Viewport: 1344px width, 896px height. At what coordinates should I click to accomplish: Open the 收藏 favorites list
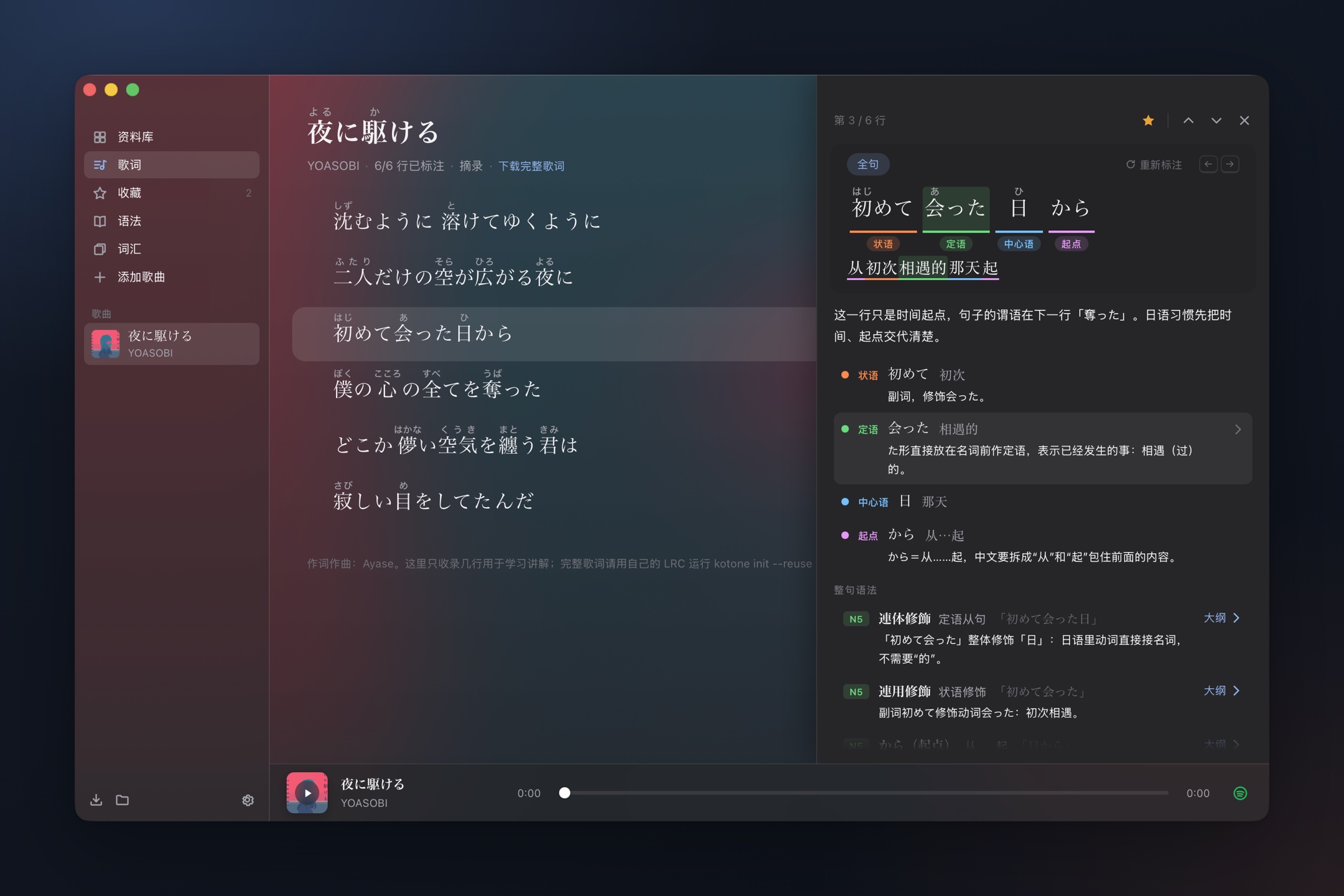[x=172, y=193]
